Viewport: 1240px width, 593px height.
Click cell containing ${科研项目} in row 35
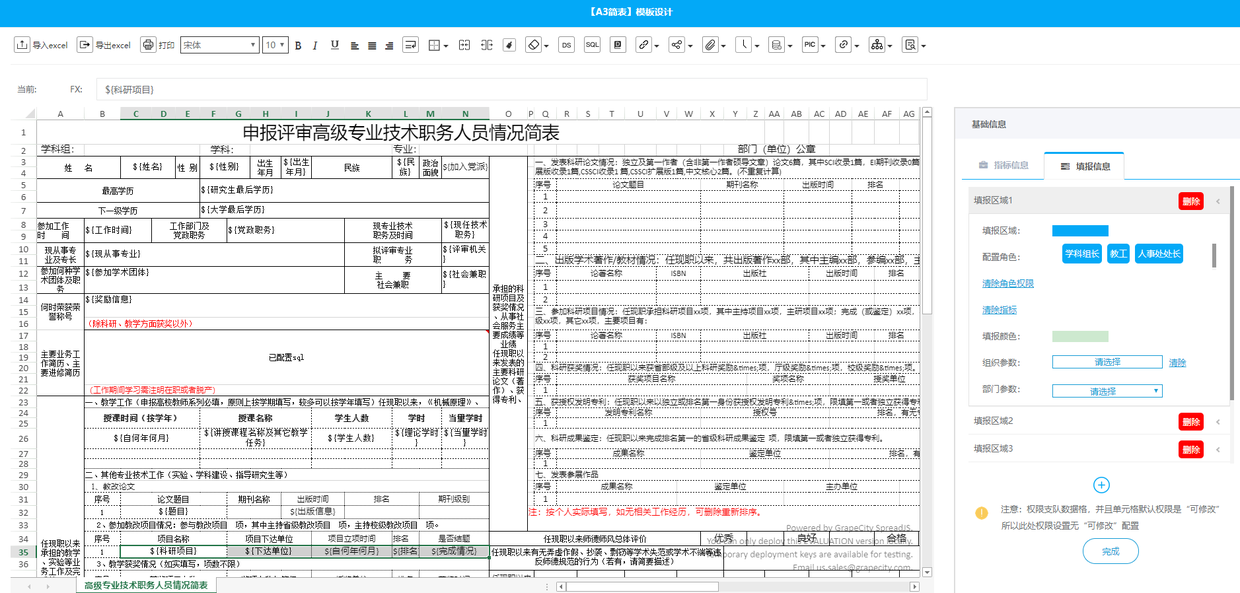tap(172, 552)
